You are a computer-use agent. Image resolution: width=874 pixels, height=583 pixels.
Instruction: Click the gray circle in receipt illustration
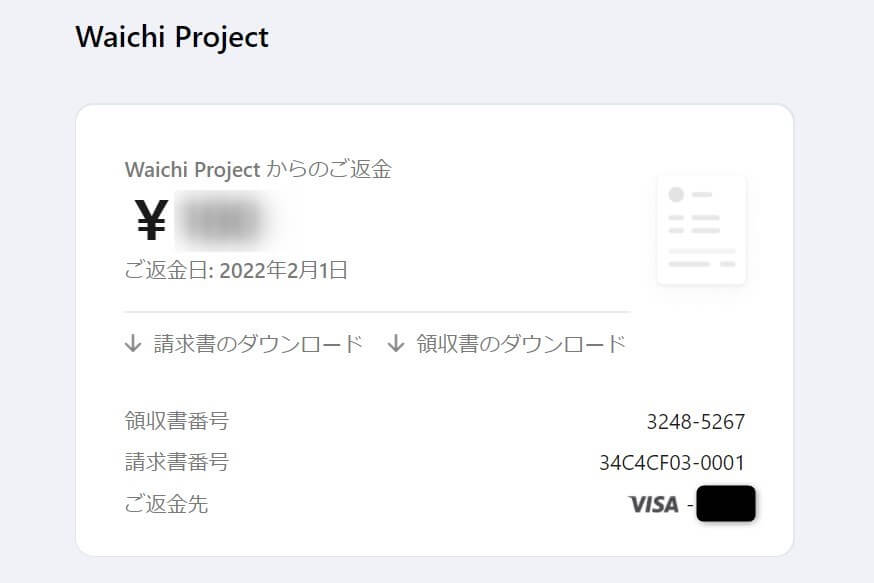pos(676,195)
